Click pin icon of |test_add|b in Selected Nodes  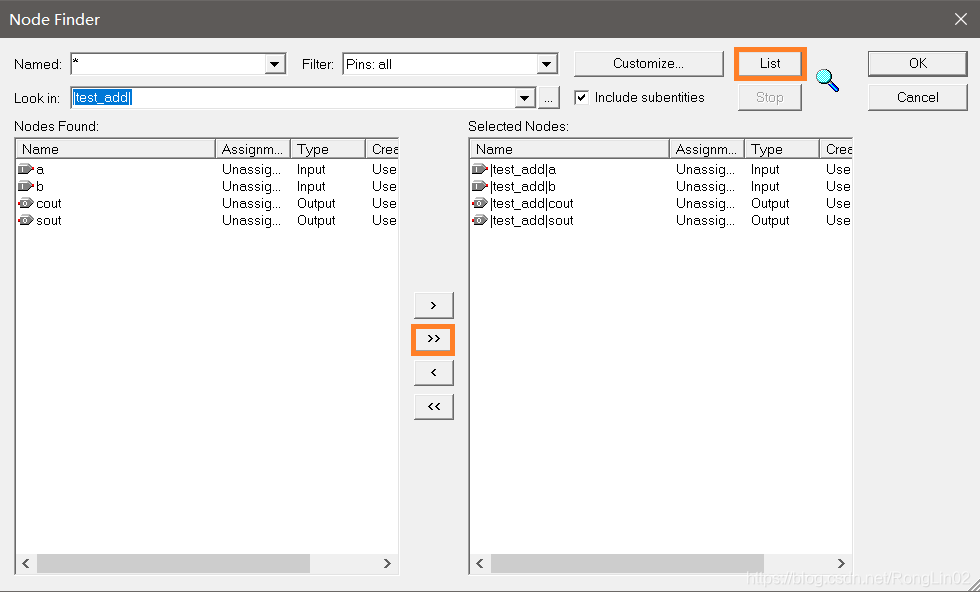[x=479, y=186]
